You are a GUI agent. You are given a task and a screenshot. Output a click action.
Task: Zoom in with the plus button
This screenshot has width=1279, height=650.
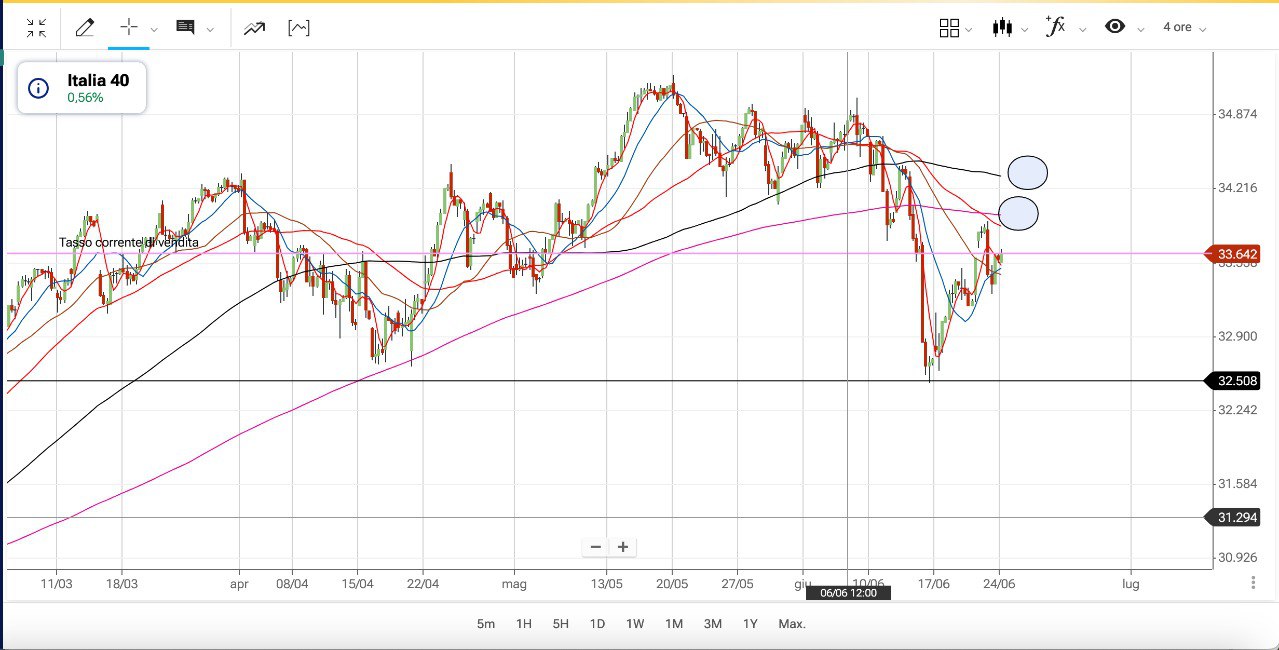[x=623, y=547]
